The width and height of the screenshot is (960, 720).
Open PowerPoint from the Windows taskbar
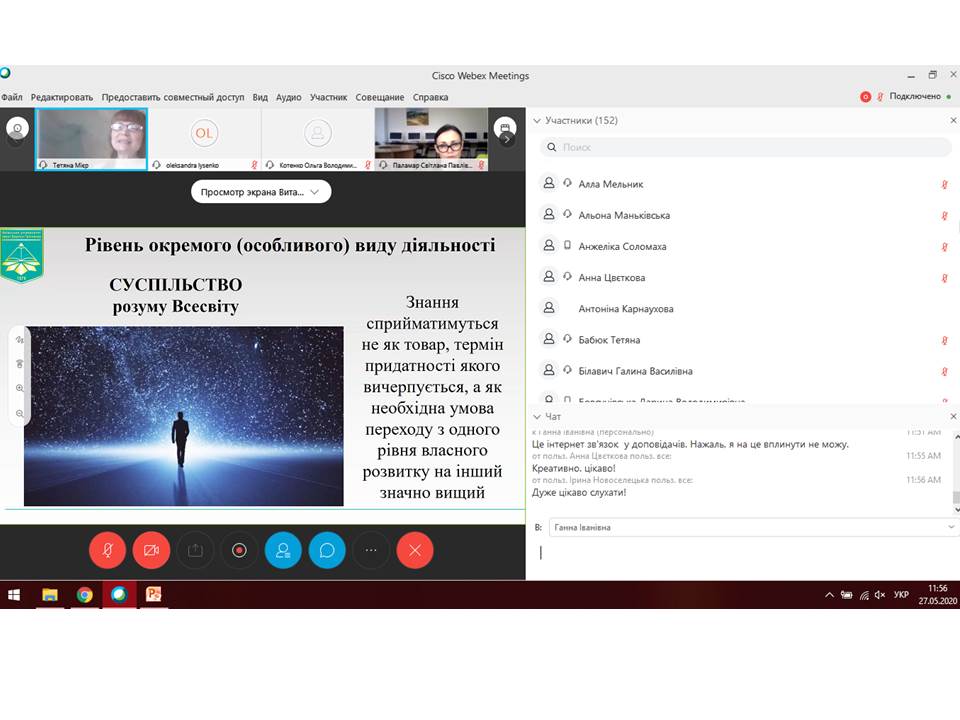(153, 594)
